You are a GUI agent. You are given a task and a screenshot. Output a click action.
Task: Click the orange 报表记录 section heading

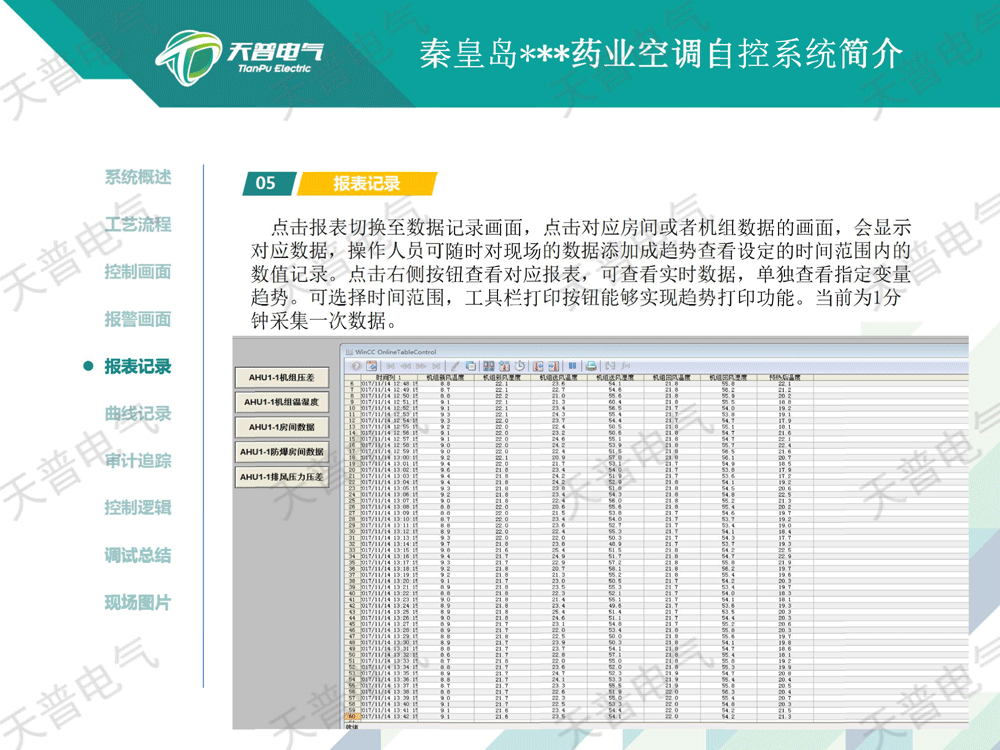click(x=367, y=184)
